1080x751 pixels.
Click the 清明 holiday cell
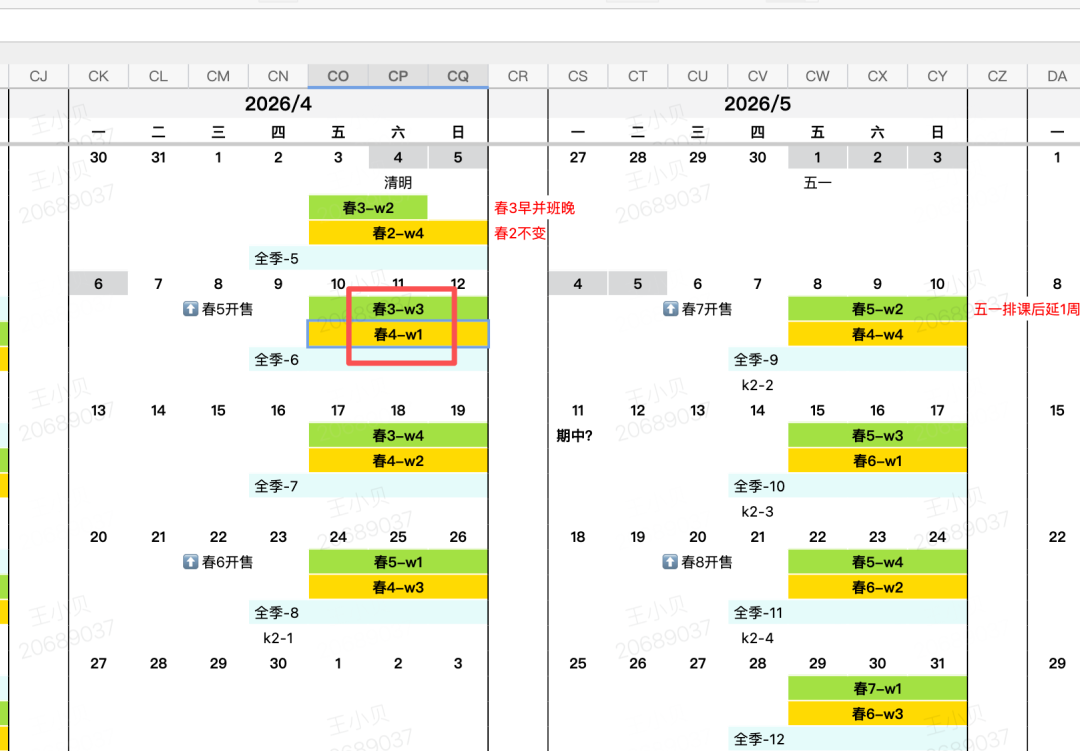(x=398, y=183)
